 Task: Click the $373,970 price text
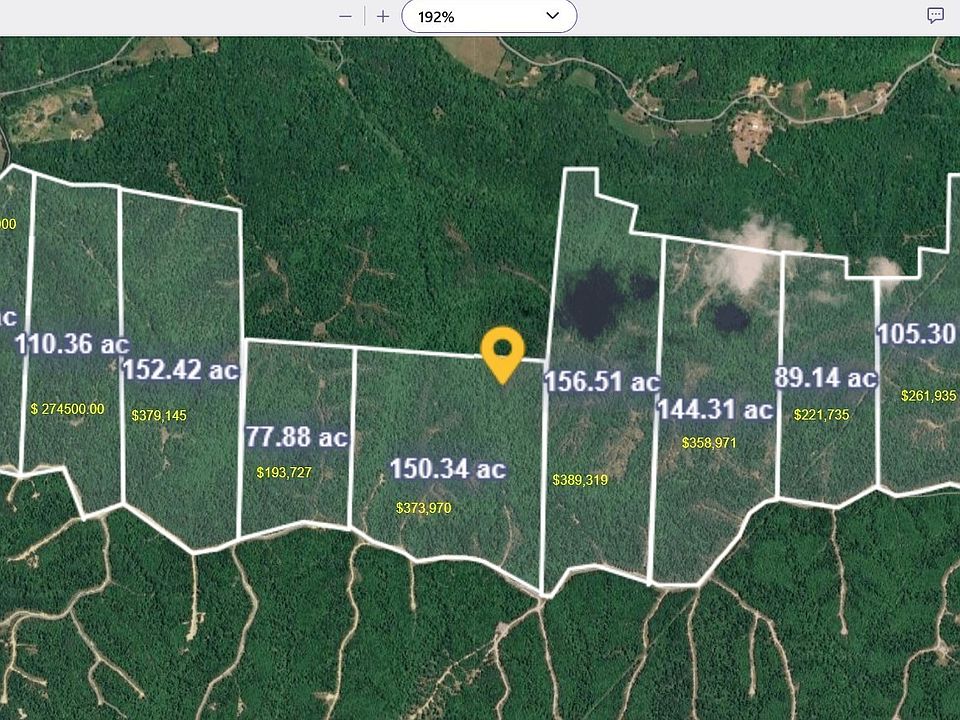pyautogui.click(x=424, y=508)
